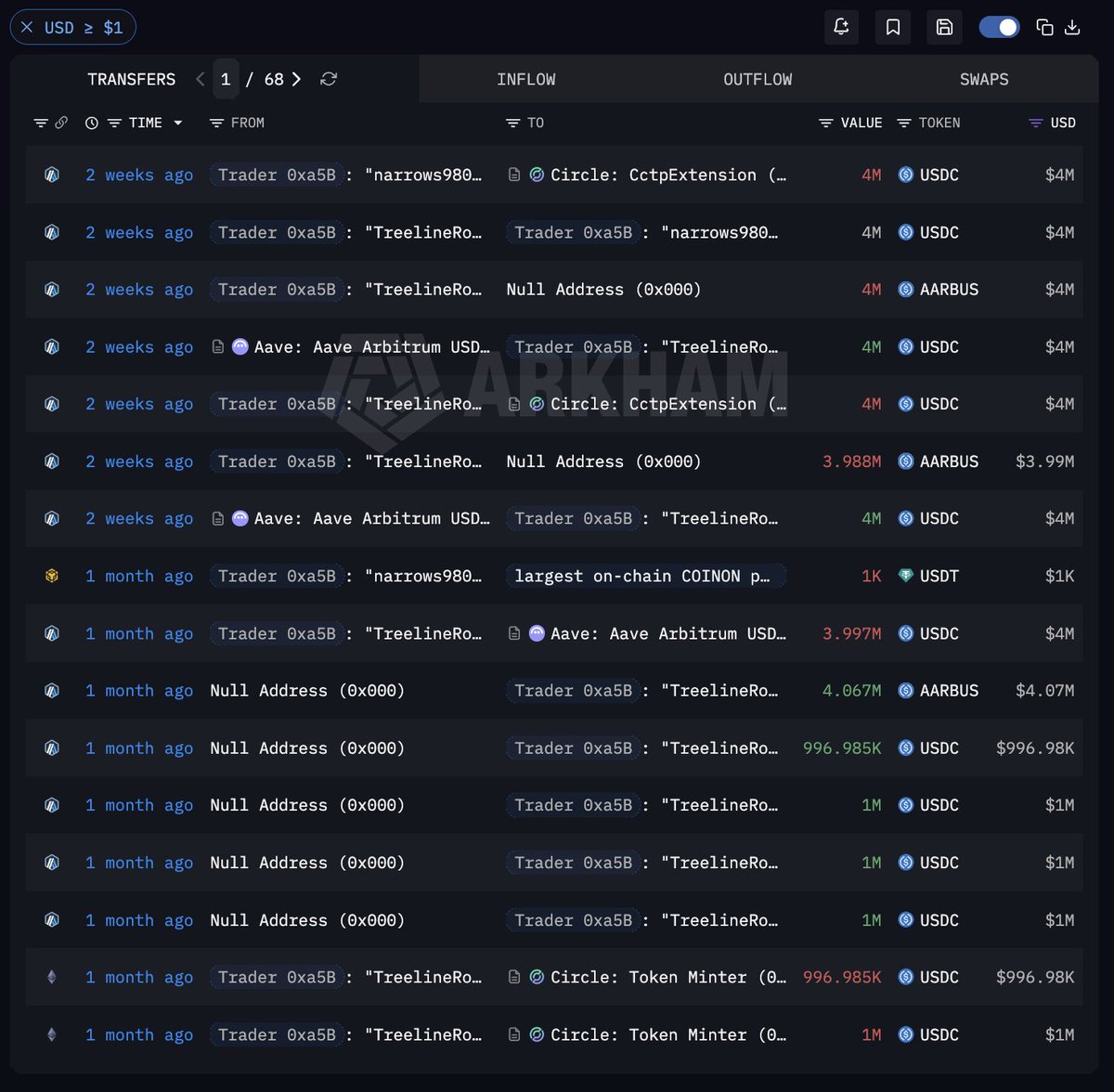Open the TOKEN column filter

(x=904, y=123)
